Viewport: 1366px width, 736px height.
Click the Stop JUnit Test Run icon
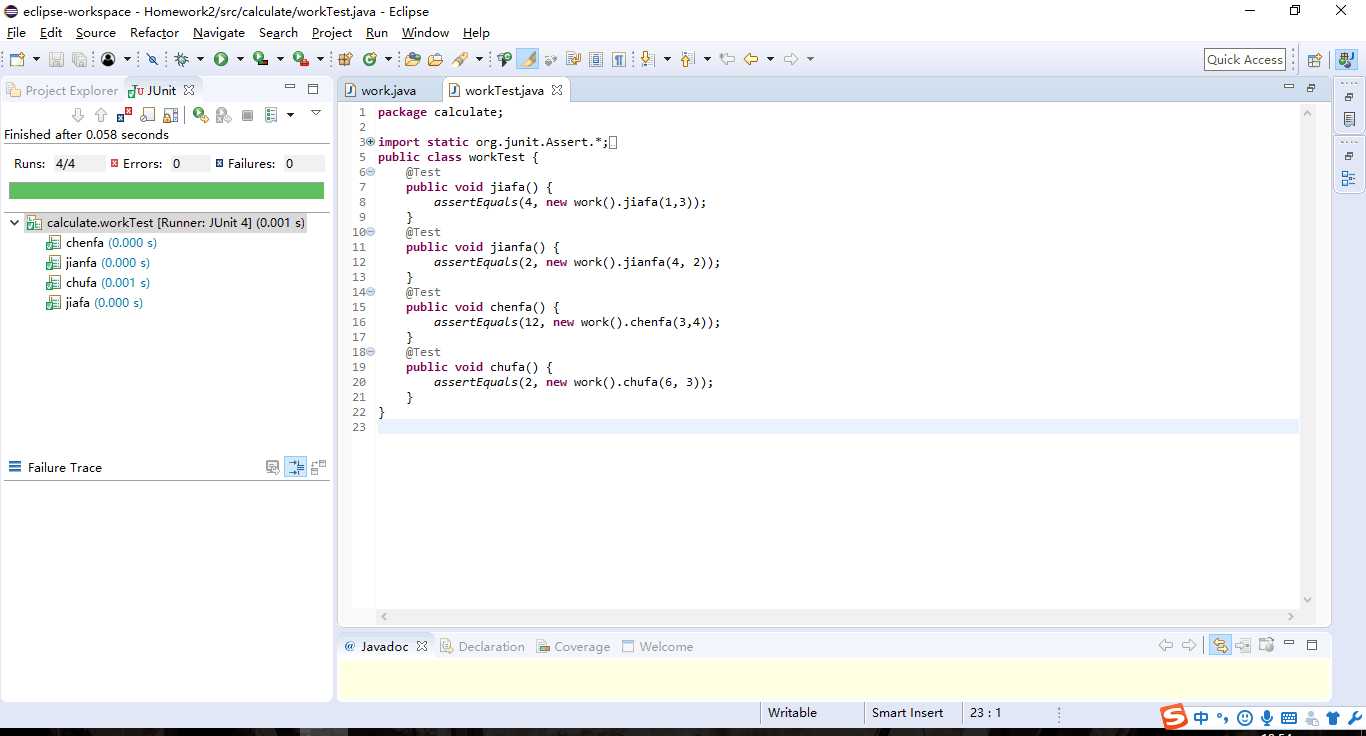[x=248, y=115]
